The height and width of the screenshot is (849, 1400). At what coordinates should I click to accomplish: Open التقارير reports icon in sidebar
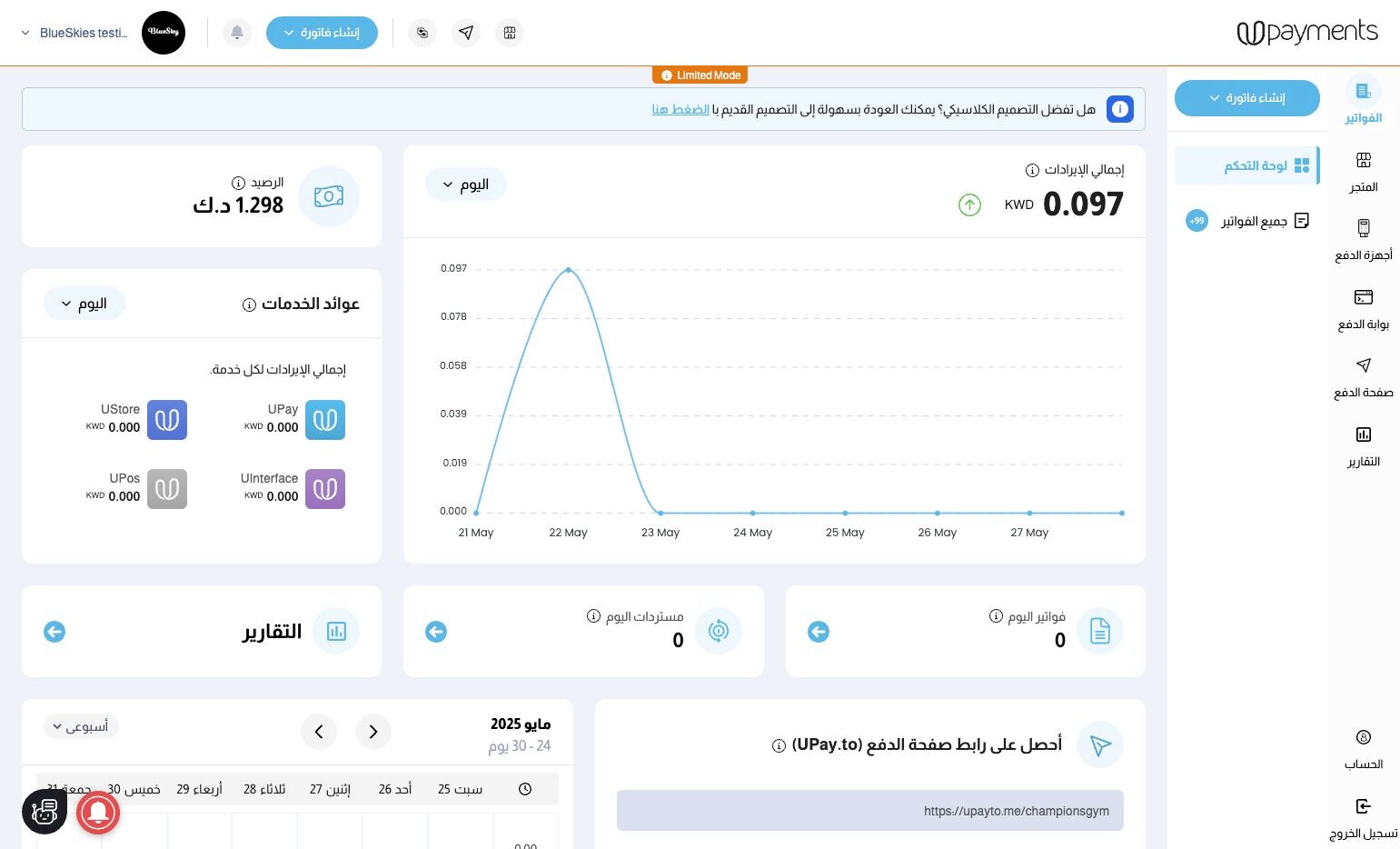[1363, 446]
